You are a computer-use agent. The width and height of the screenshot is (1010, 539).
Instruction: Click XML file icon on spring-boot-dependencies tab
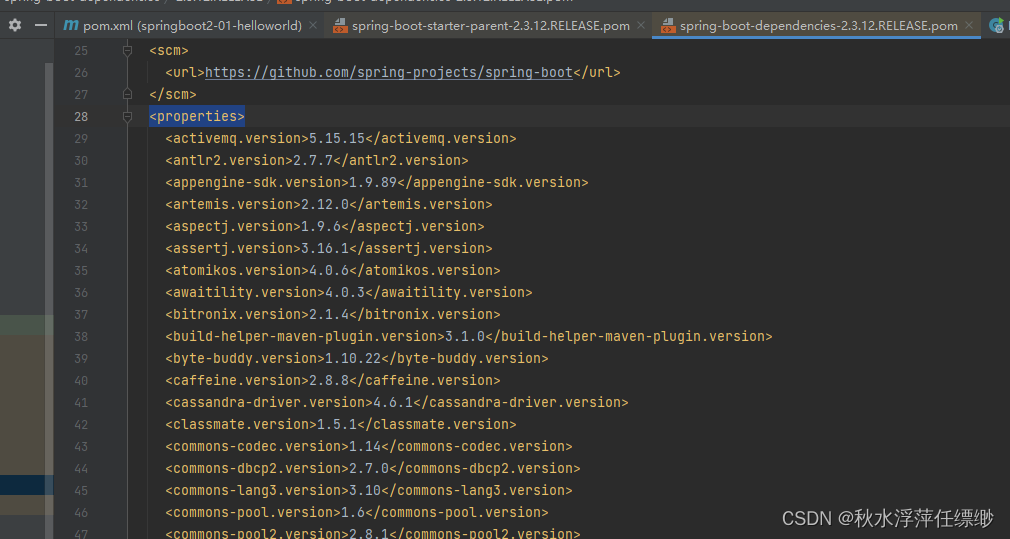(x=669, y=26)
